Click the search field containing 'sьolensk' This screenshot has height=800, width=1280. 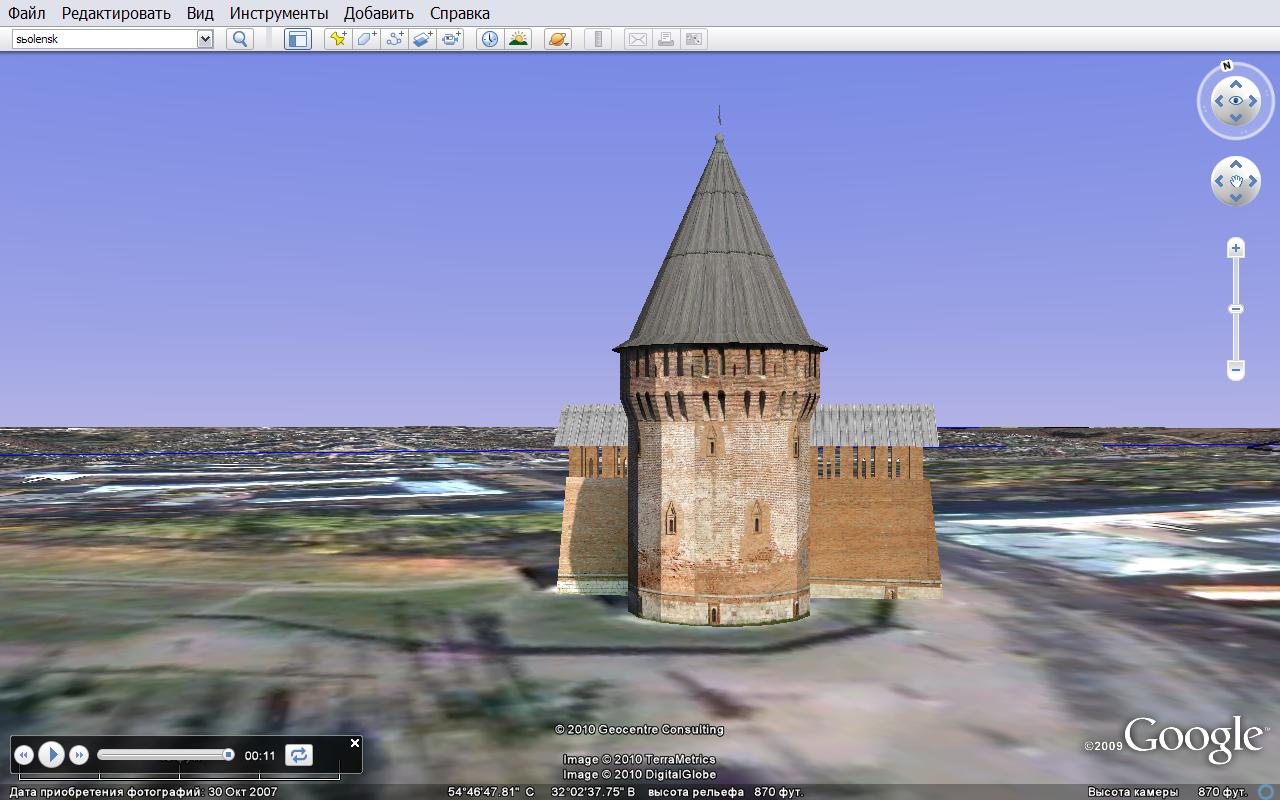point(104,39)
